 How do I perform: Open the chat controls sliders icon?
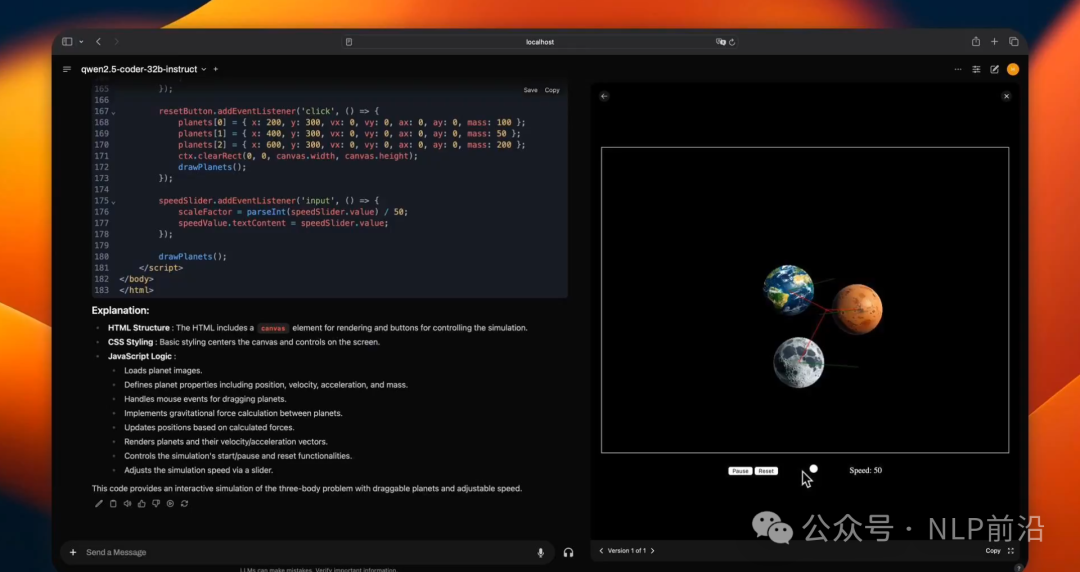click(976, 69)
